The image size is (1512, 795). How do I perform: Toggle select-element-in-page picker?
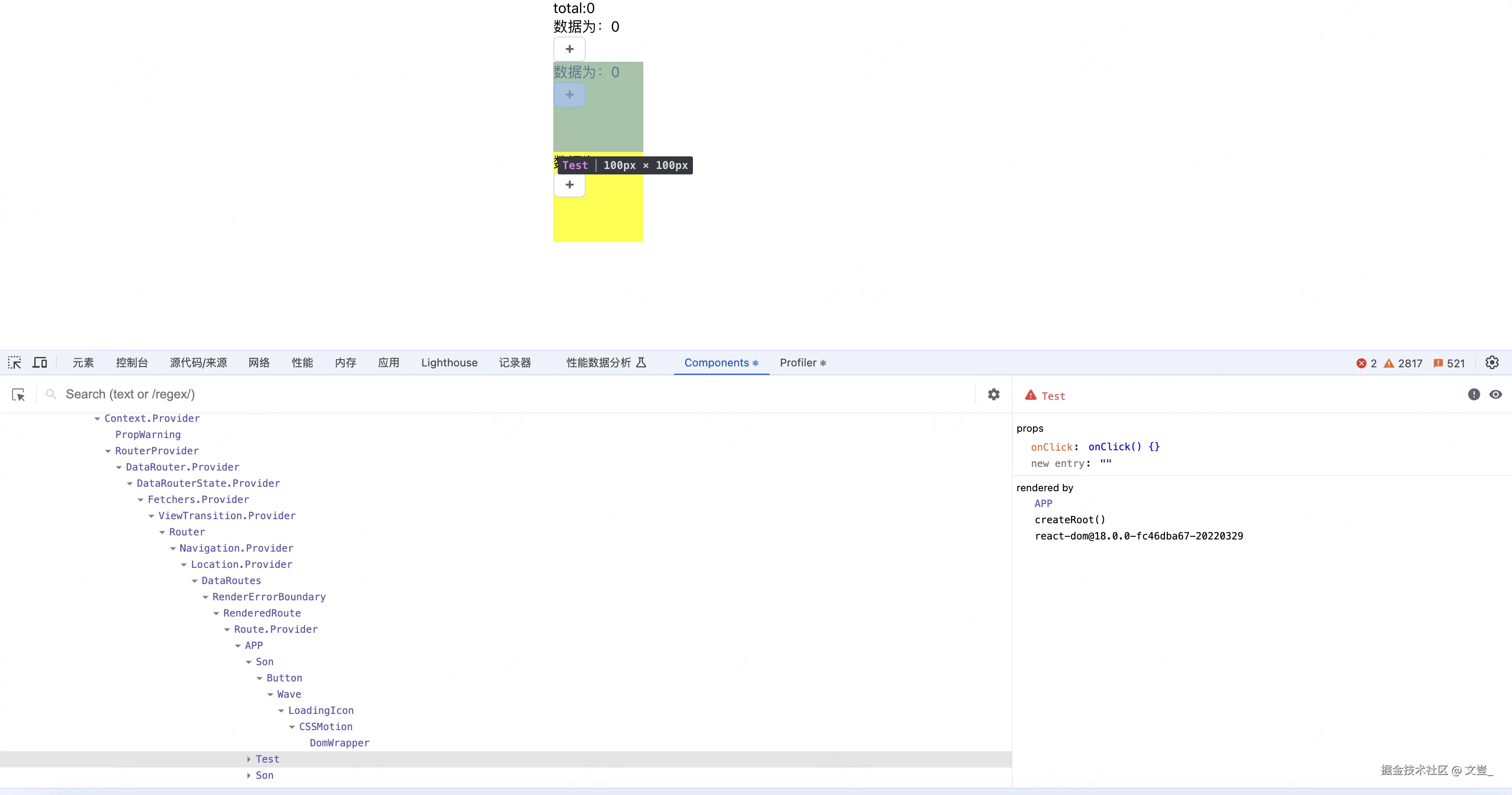[18, 394]
